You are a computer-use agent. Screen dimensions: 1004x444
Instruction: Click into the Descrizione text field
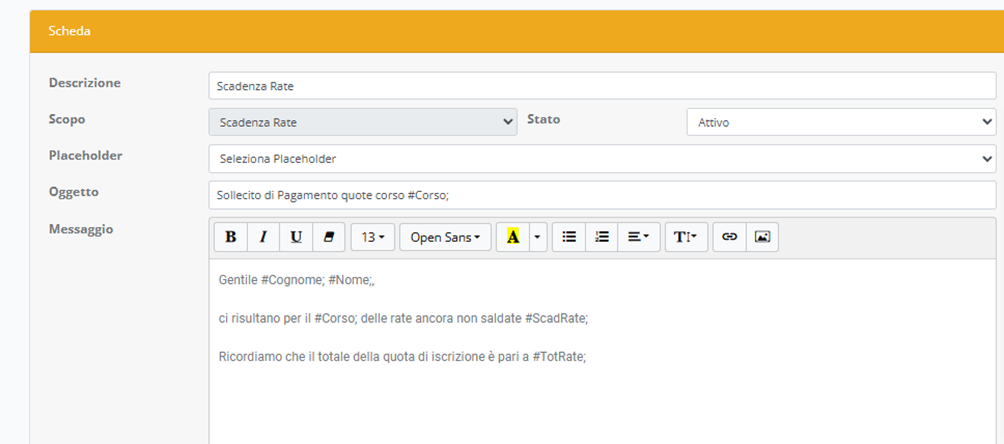click(601, 86)
